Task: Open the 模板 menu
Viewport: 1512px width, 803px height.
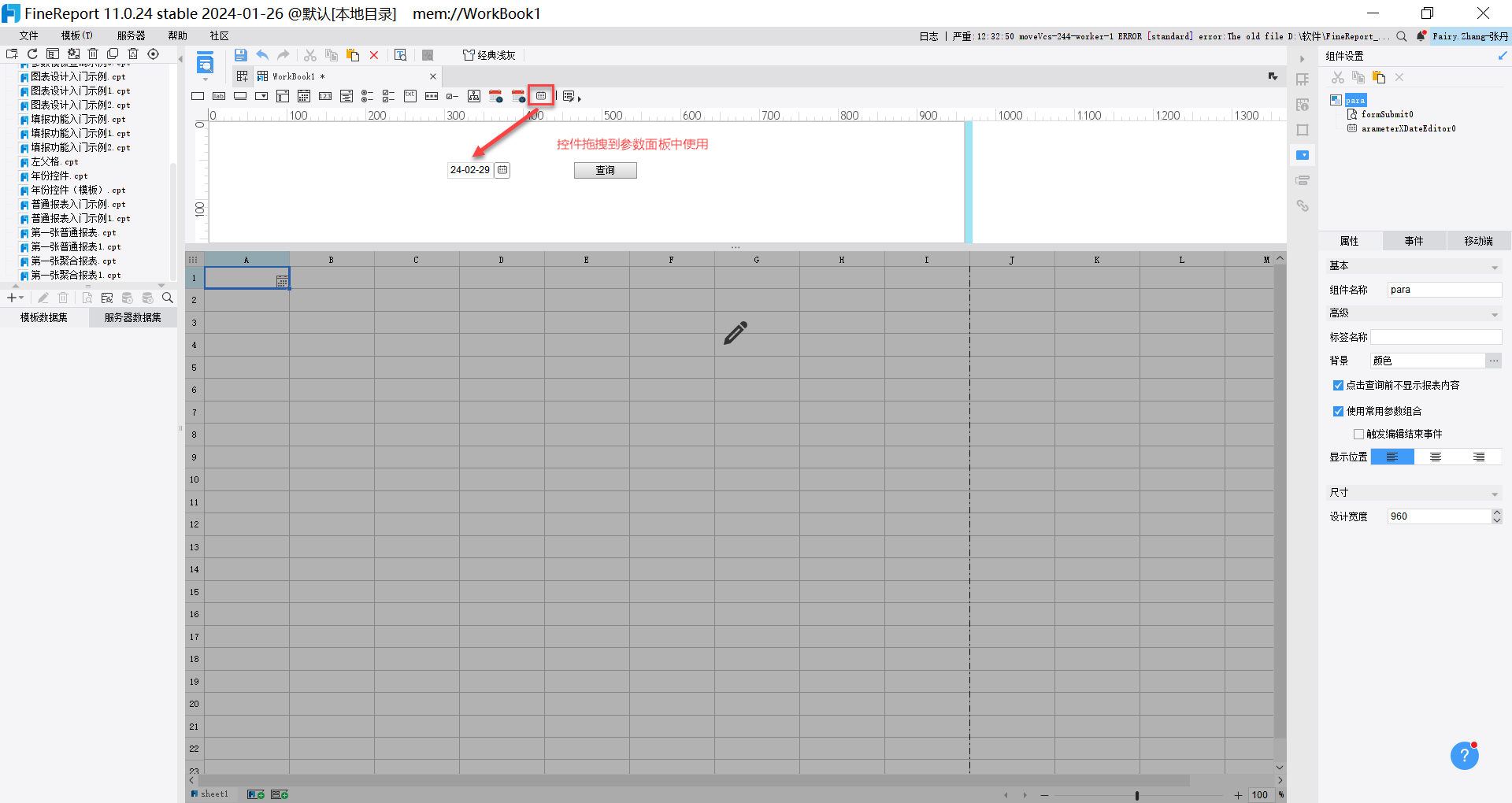Action: click(77, 36)
